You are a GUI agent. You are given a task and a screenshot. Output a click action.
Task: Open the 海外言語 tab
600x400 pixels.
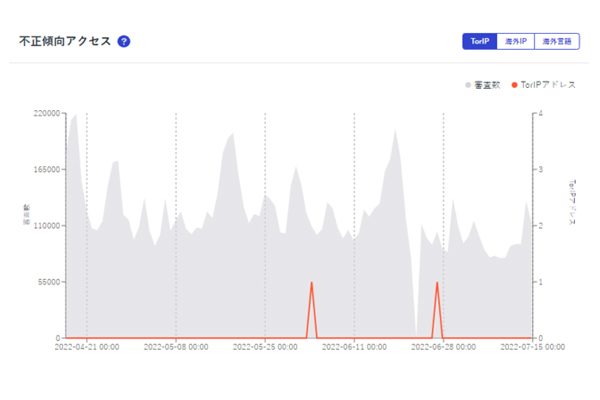(x=556, y=42)
